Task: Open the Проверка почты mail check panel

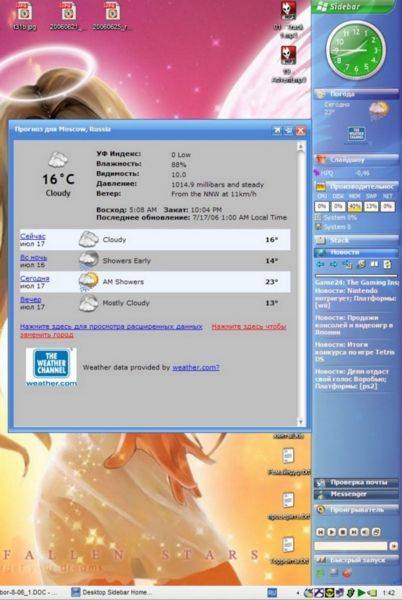Action: [356, 483]
